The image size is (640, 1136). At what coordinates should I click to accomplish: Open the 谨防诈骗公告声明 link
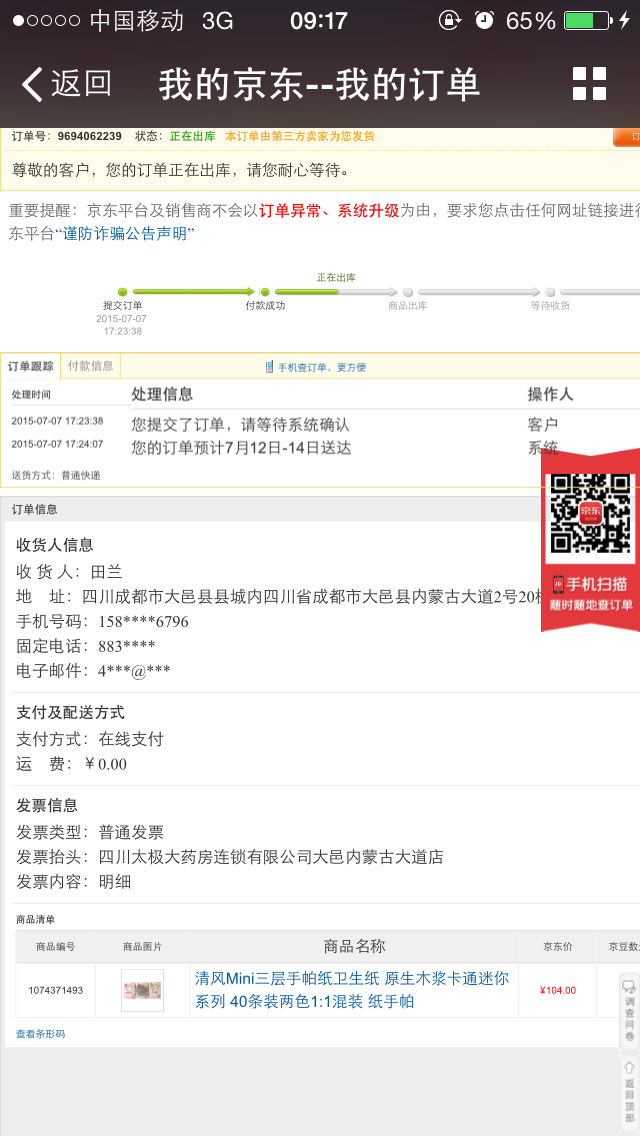[125, 234]
